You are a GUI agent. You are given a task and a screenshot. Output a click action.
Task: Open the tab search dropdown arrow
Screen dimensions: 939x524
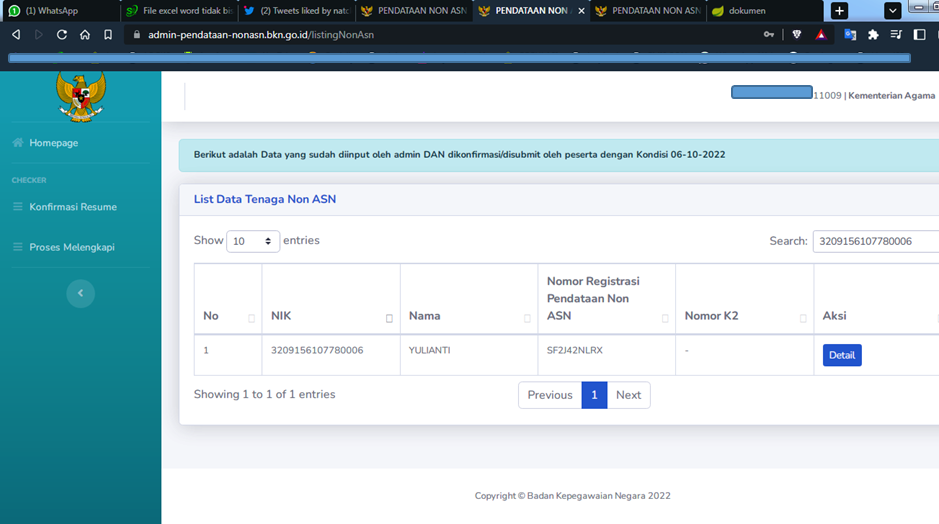892,11
